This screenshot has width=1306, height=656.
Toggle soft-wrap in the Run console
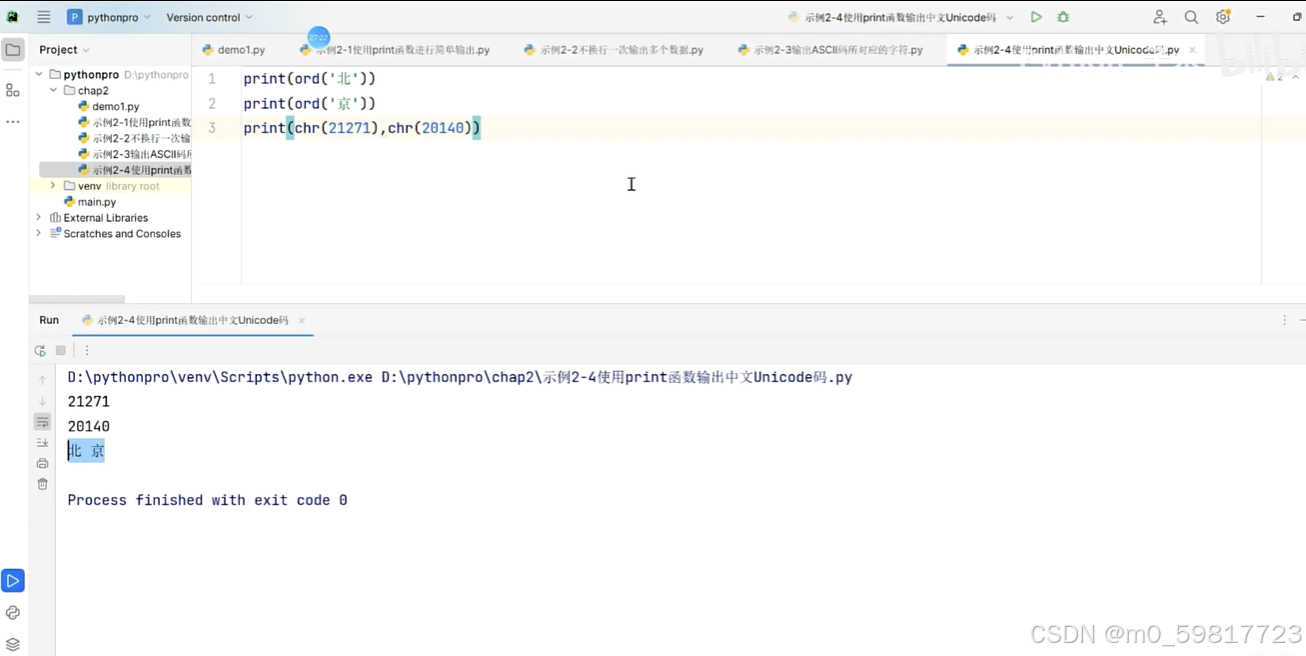coord(41,421)
